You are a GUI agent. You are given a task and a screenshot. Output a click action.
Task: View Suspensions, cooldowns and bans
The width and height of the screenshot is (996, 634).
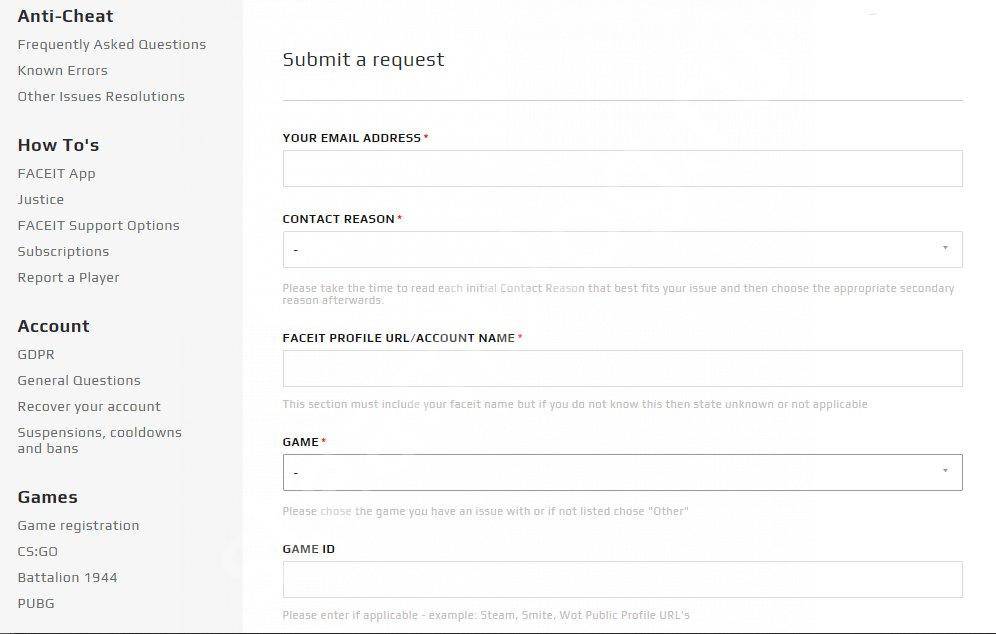(x=99, y=440)
